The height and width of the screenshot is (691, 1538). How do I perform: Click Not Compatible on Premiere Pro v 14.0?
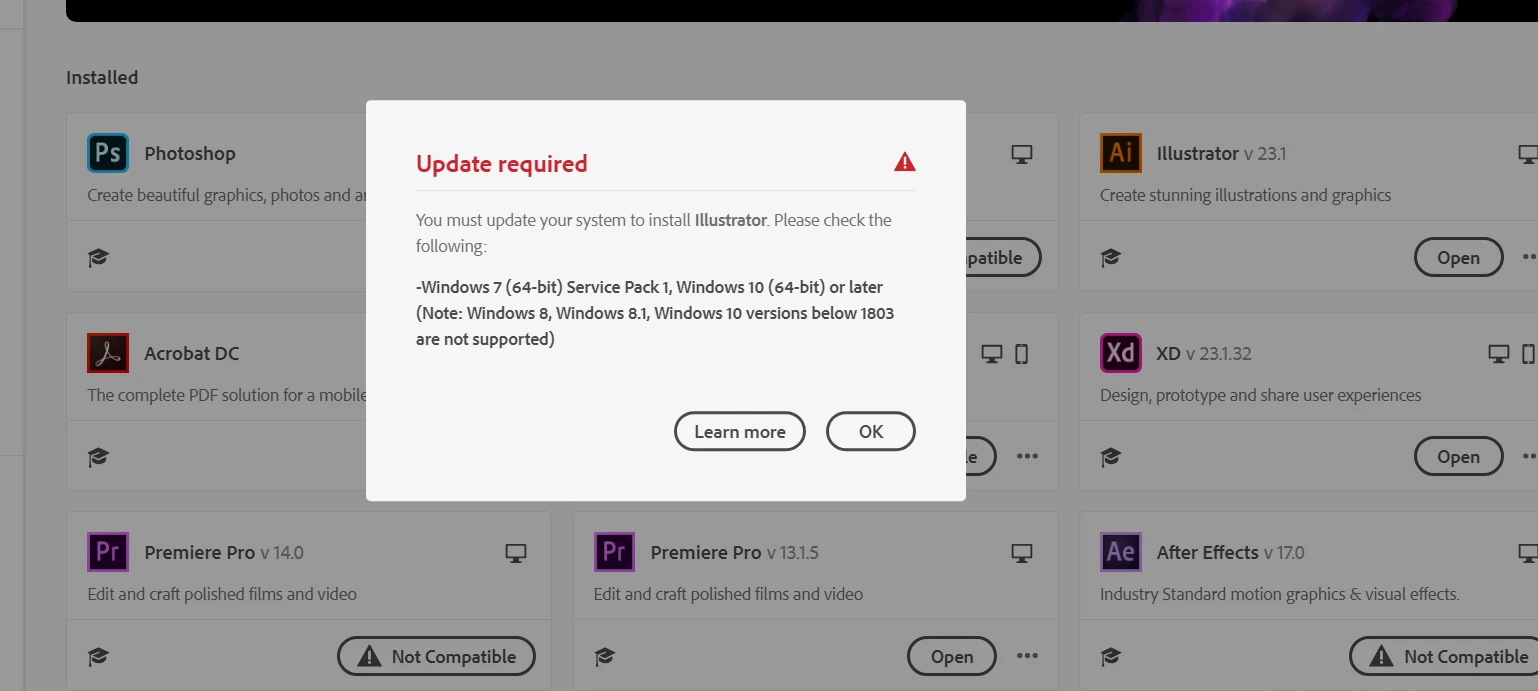click(x=436, y=656)
